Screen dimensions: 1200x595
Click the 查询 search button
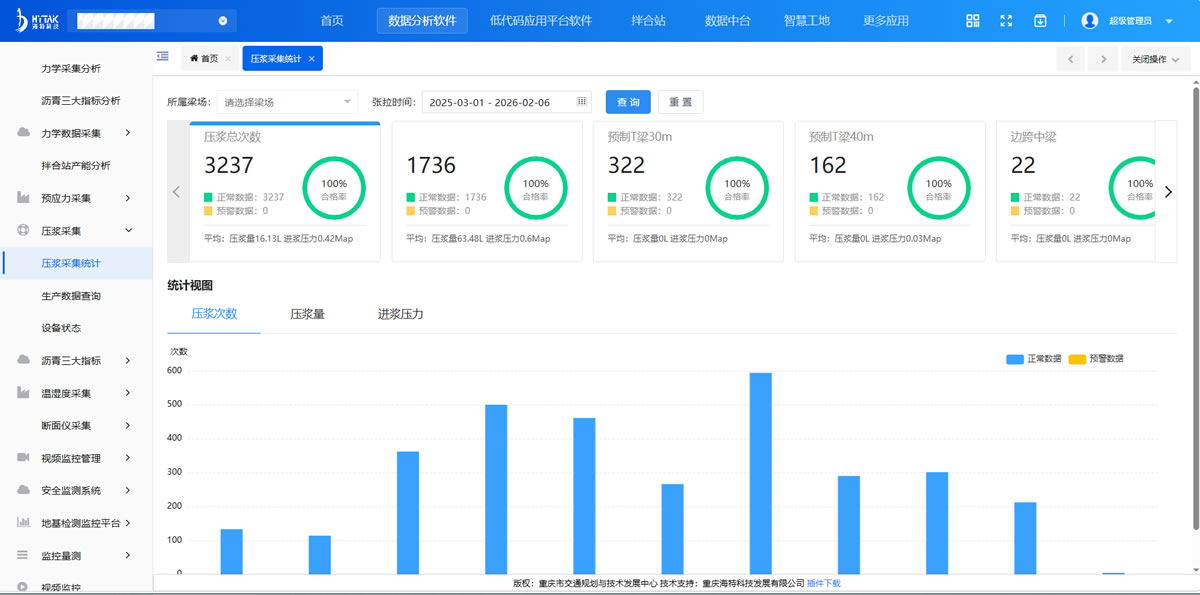(x=628, y=102)
